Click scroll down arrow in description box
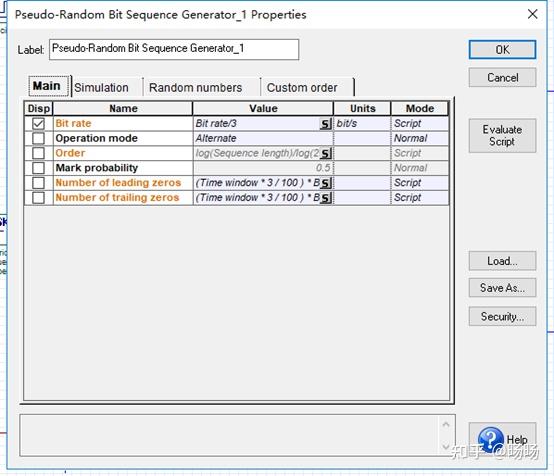Viewport: 554px width, 476px height. (x=446, y=446)
